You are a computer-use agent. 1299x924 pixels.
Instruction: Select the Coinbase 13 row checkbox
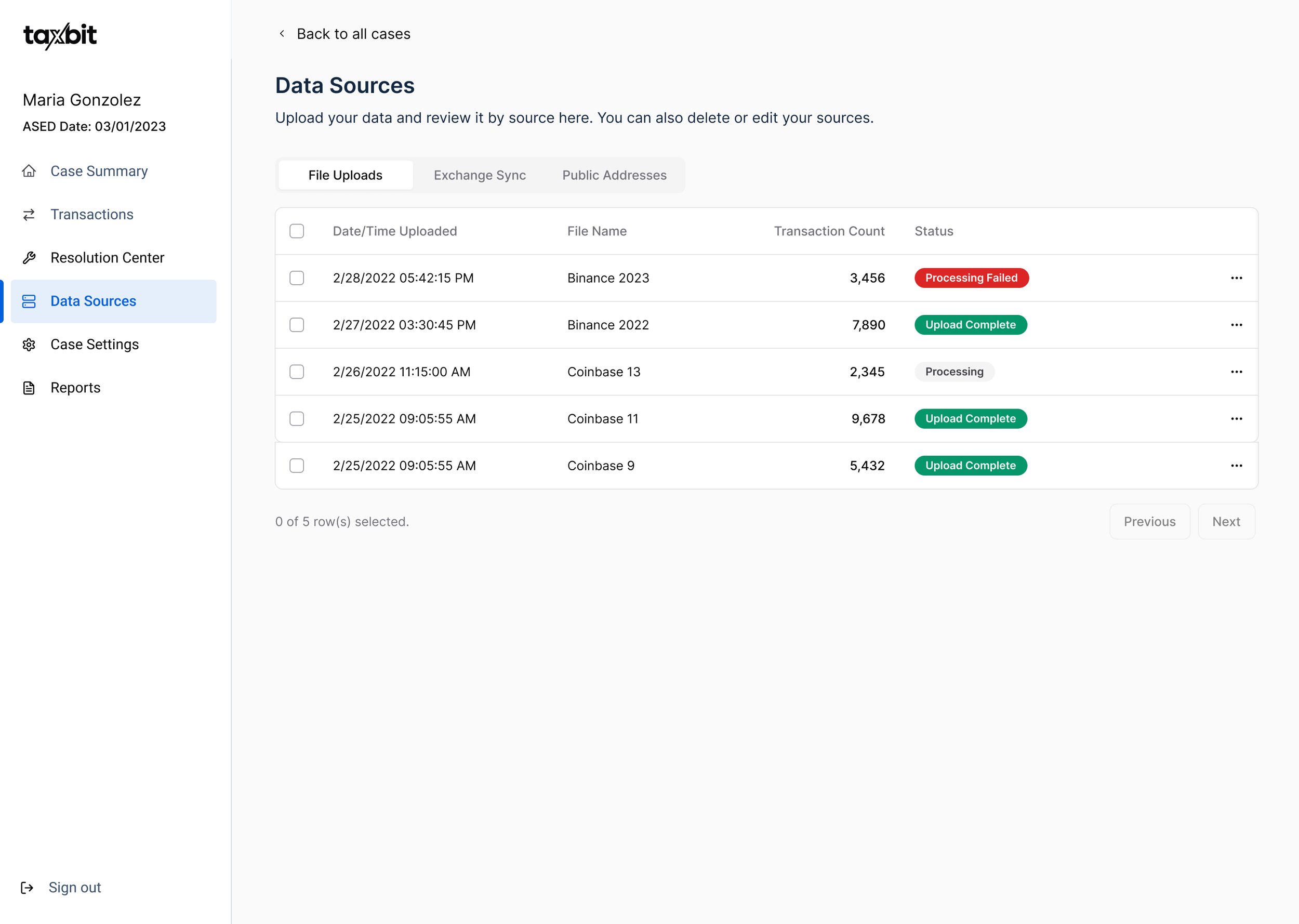(x=297, y=372)
